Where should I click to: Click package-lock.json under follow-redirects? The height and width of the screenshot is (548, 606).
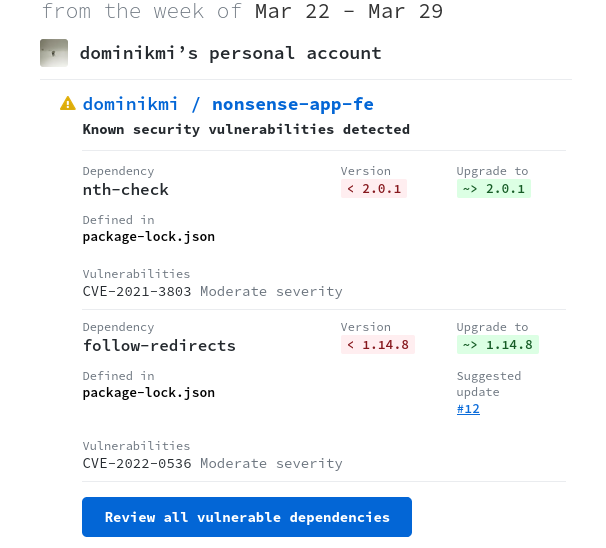(x=149, y=393)
